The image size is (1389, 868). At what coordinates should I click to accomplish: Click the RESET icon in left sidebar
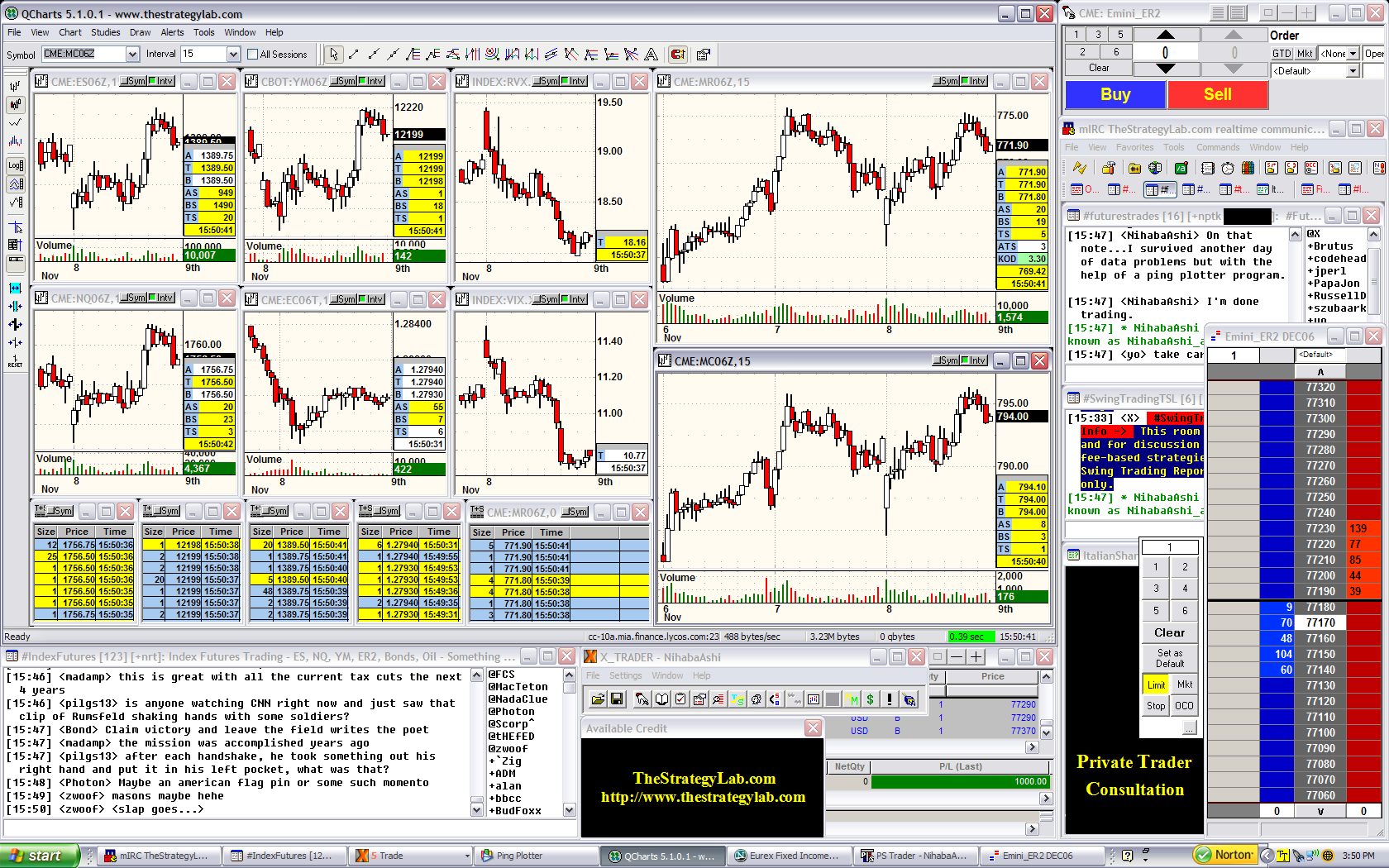point(15,361)
